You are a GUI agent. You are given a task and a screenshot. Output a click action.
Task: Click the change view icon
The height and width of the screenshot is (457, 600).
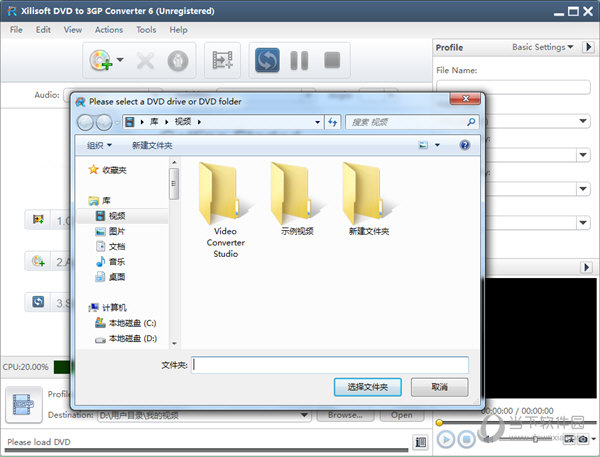(x=423, y=145)
